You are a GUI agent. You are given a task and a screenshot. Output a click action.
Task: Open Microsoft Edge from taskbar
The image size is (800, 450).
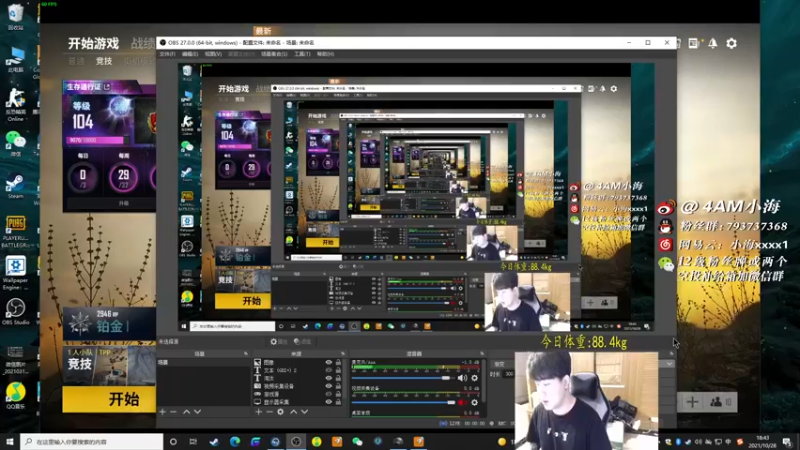(235, 441)
